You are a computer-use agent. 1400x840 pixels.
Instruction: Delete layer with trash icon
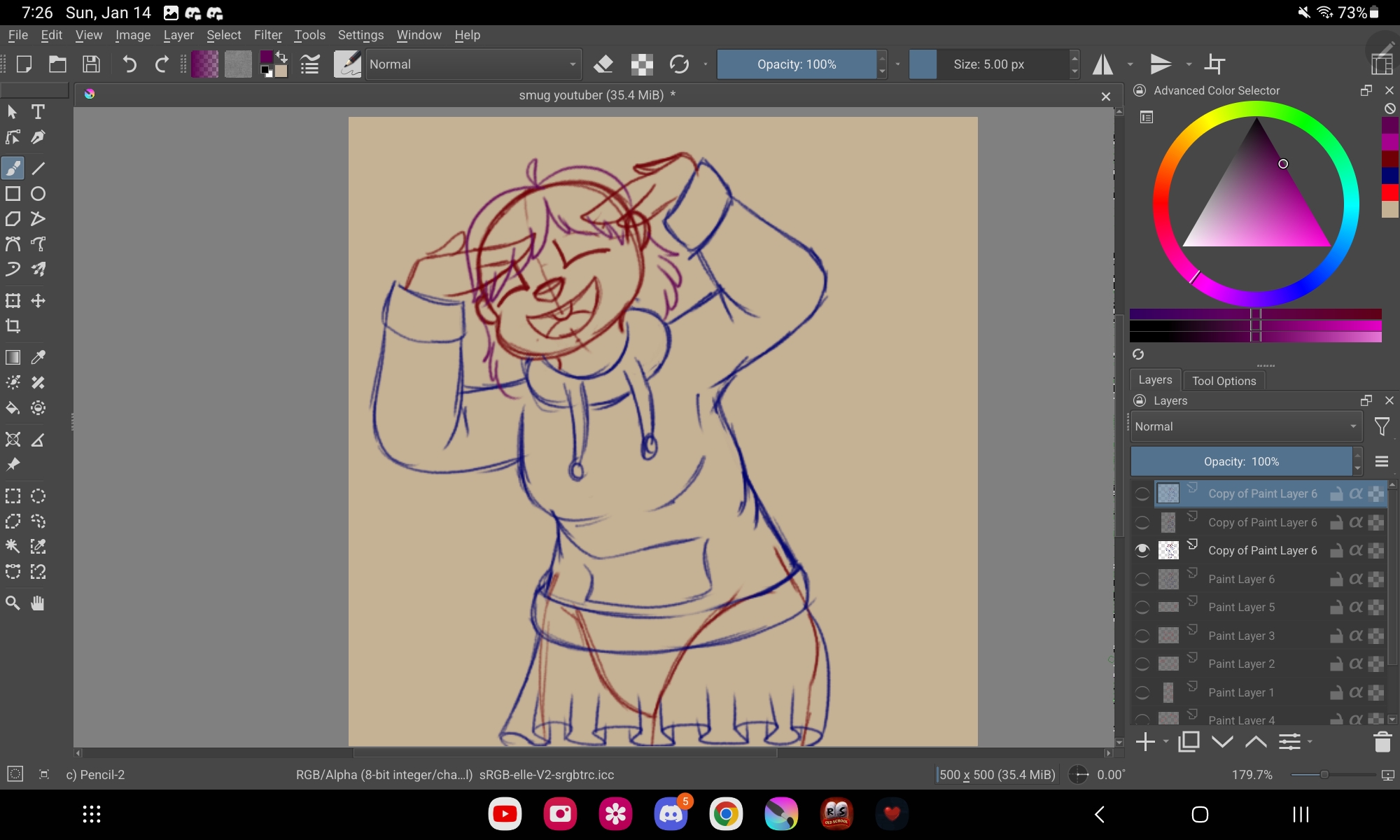[x=1382, y=742]
